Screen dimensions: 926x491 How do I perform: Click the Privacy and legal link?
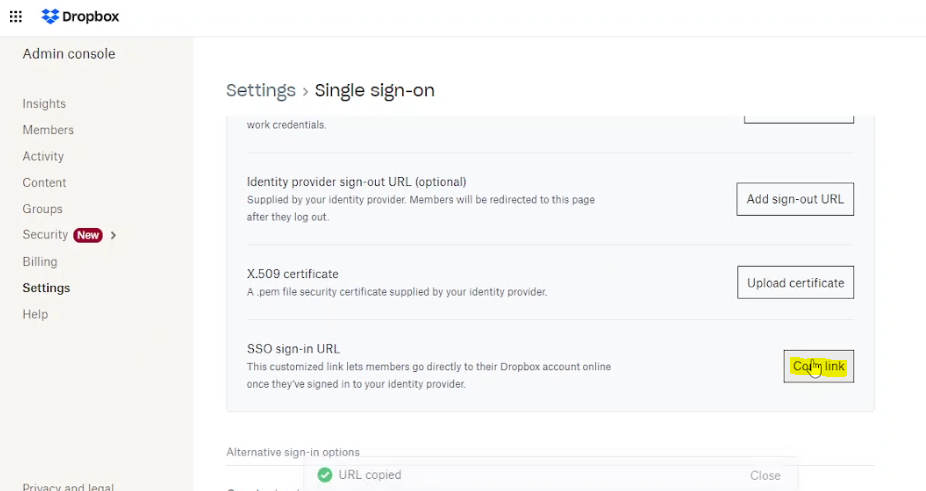pos(68,487)
